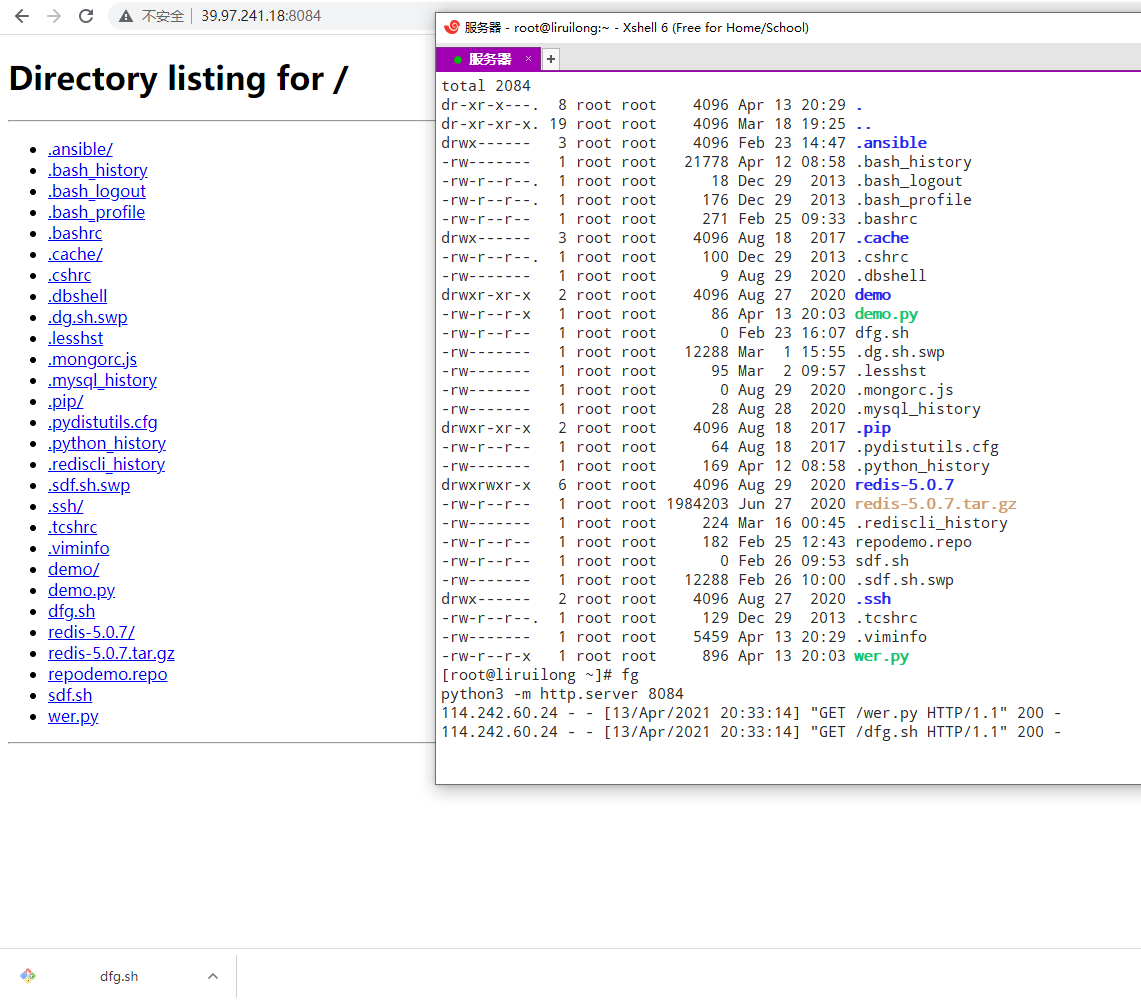The width and height of the screenshot is (1141, 1001).
Task: Click the GET /wer.py log line
Action: tap(751, 713)
